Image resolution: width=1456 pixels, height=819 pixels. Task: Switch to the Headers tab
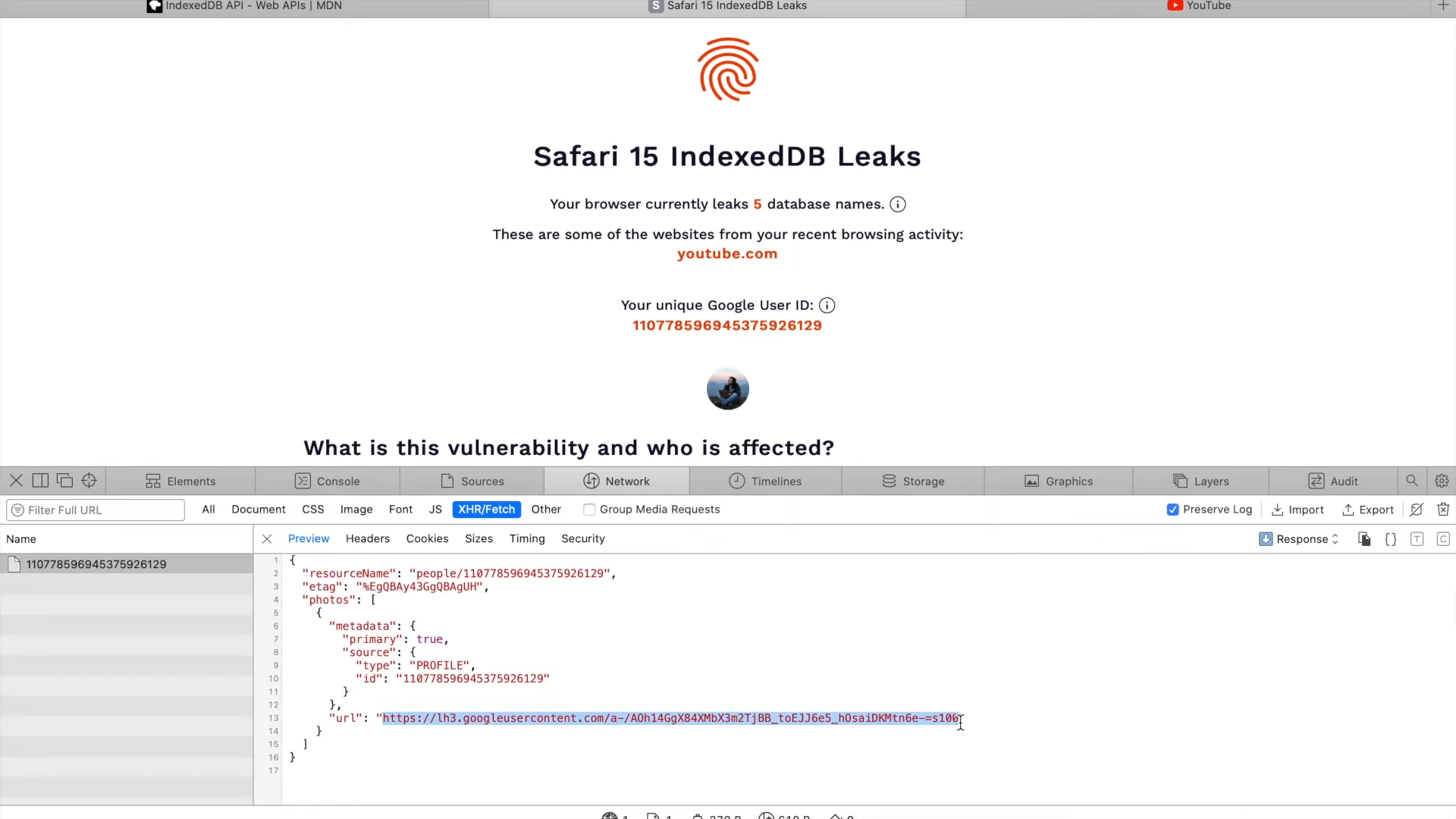pos(367,538)
